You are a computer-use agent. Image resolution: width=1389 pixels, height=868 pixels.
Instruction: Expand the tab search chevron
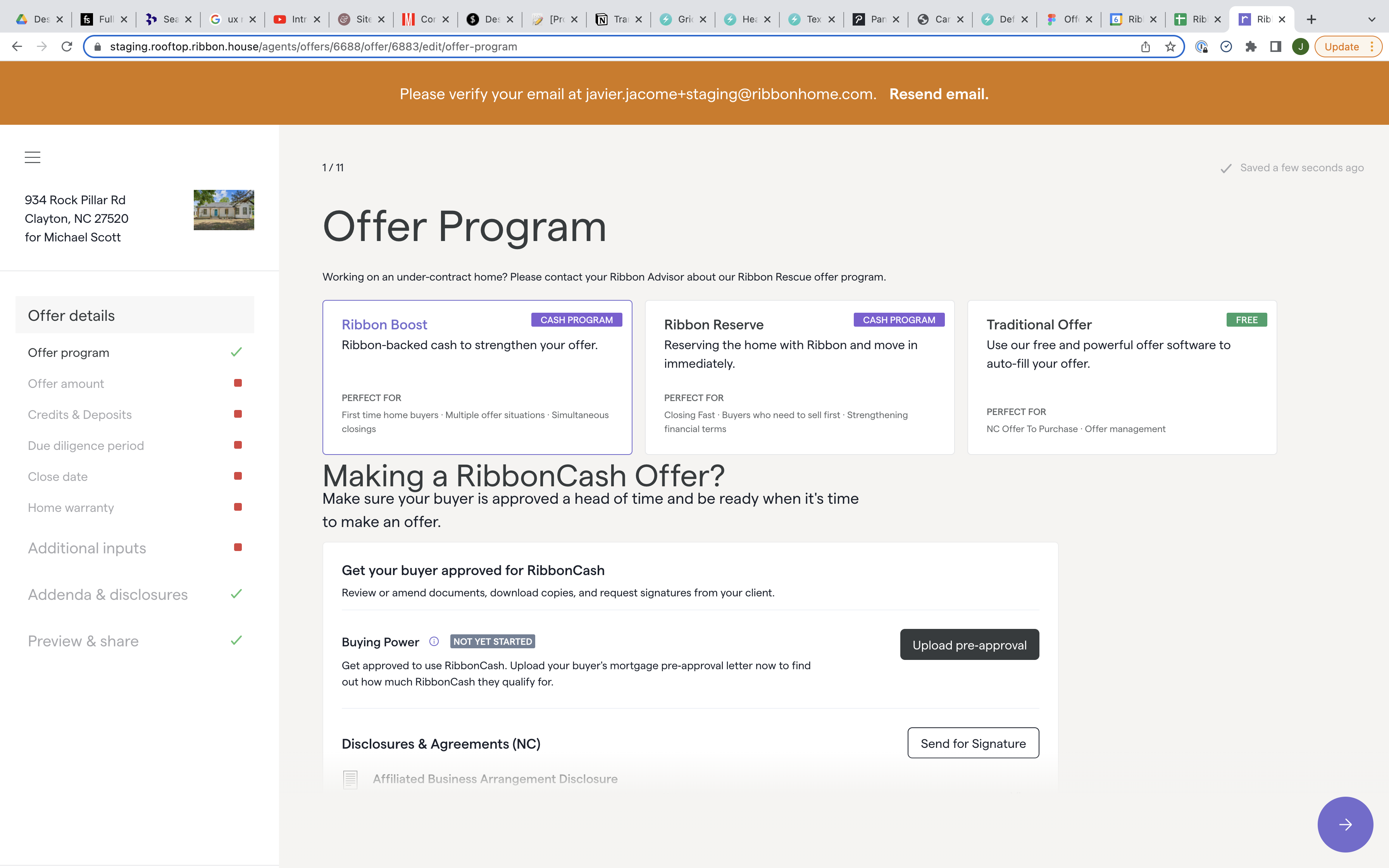click(x=1371, y=19)
